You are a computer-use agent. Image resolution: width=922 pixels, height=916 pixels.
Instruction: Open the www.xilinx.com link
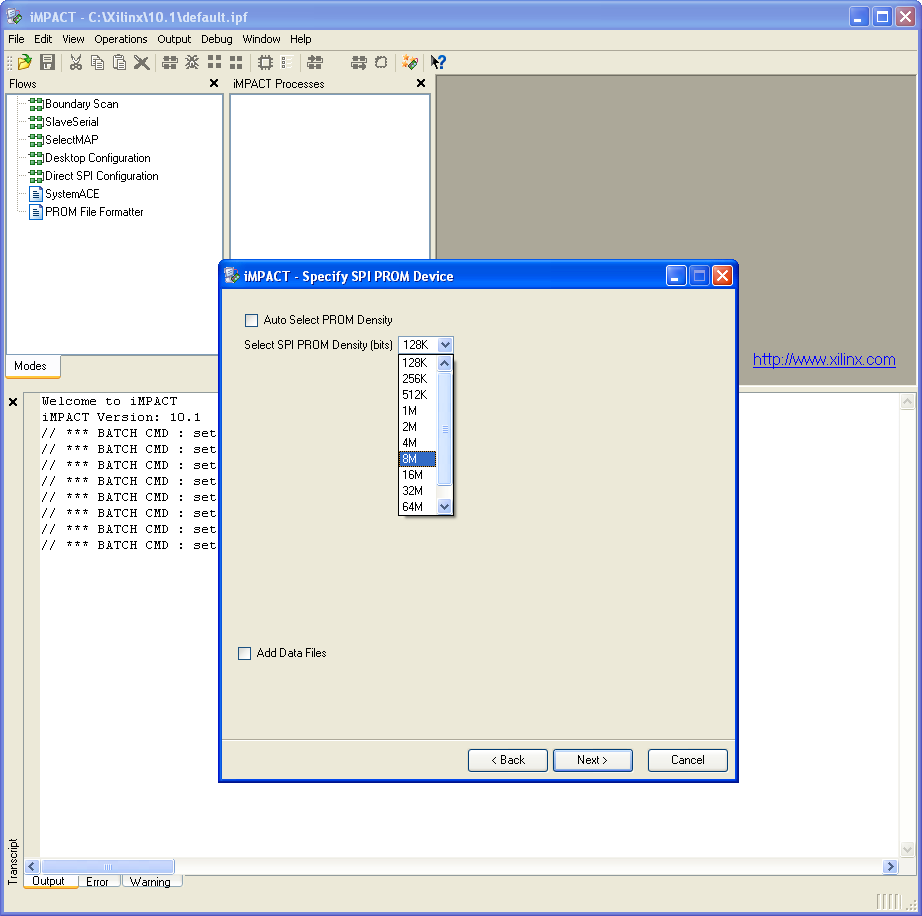tap(824, 360)
